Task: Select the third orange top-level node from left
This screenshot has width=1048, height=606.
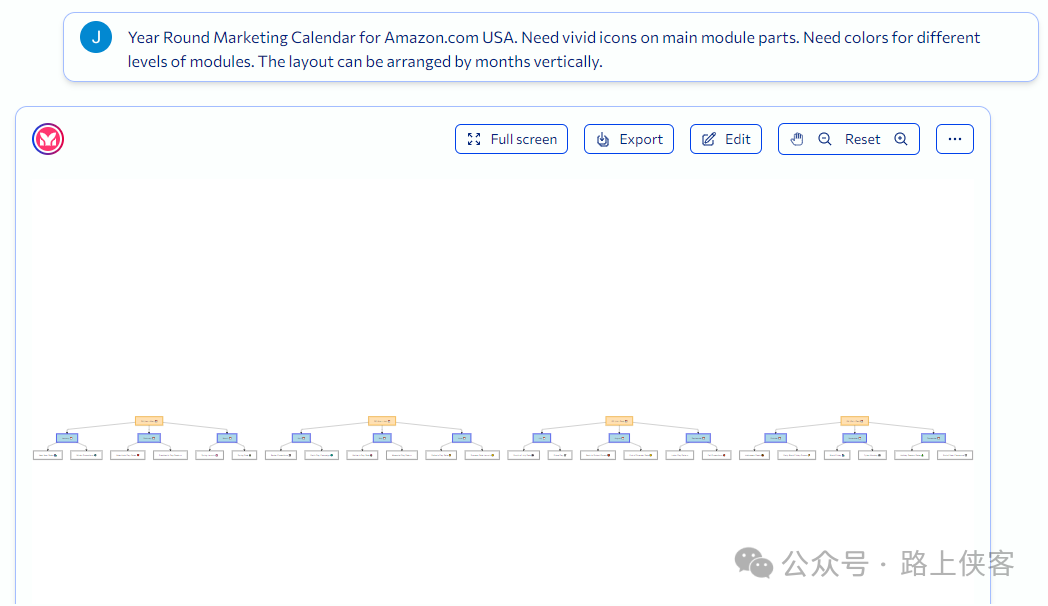Action: click(x=619, y=421)
